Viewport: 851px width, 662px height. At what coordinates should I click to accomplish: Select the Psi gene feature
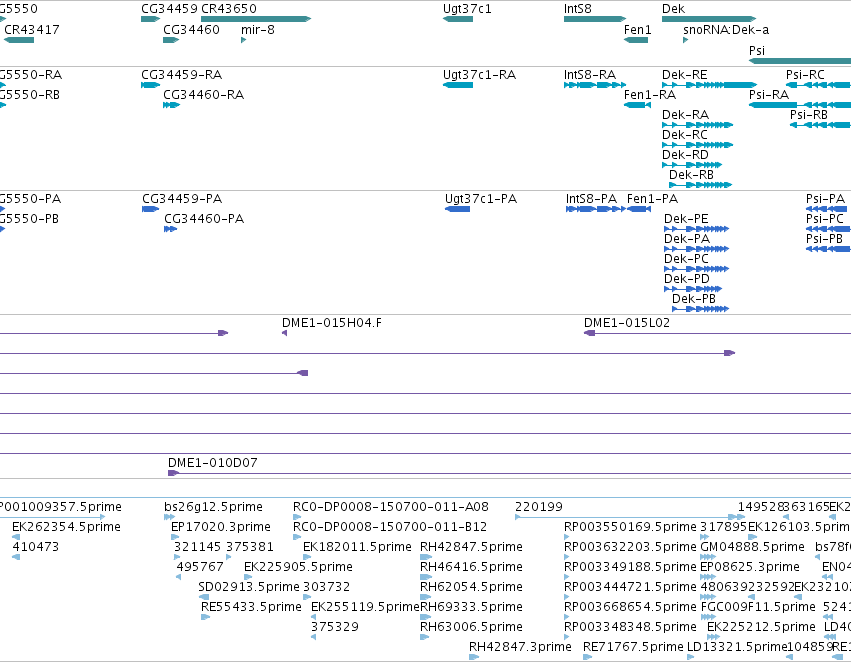(800, 61)
